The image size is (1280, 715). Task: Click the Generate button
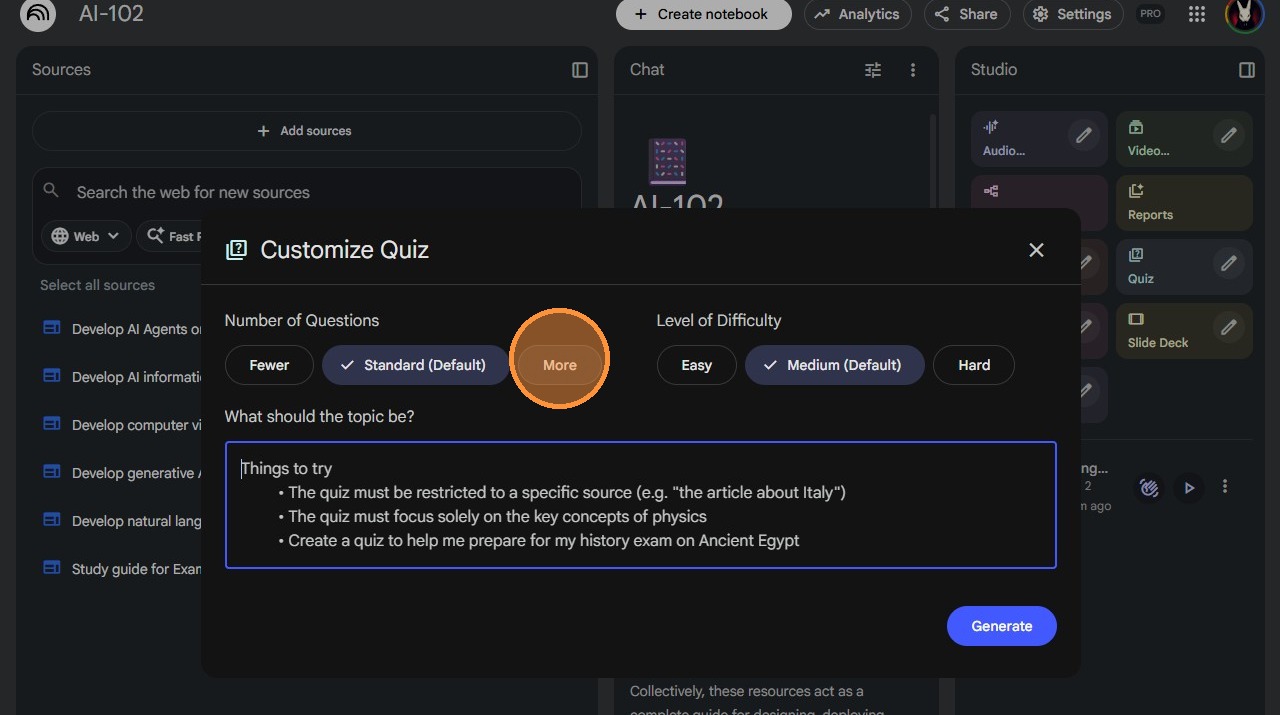pos(1001,626)
